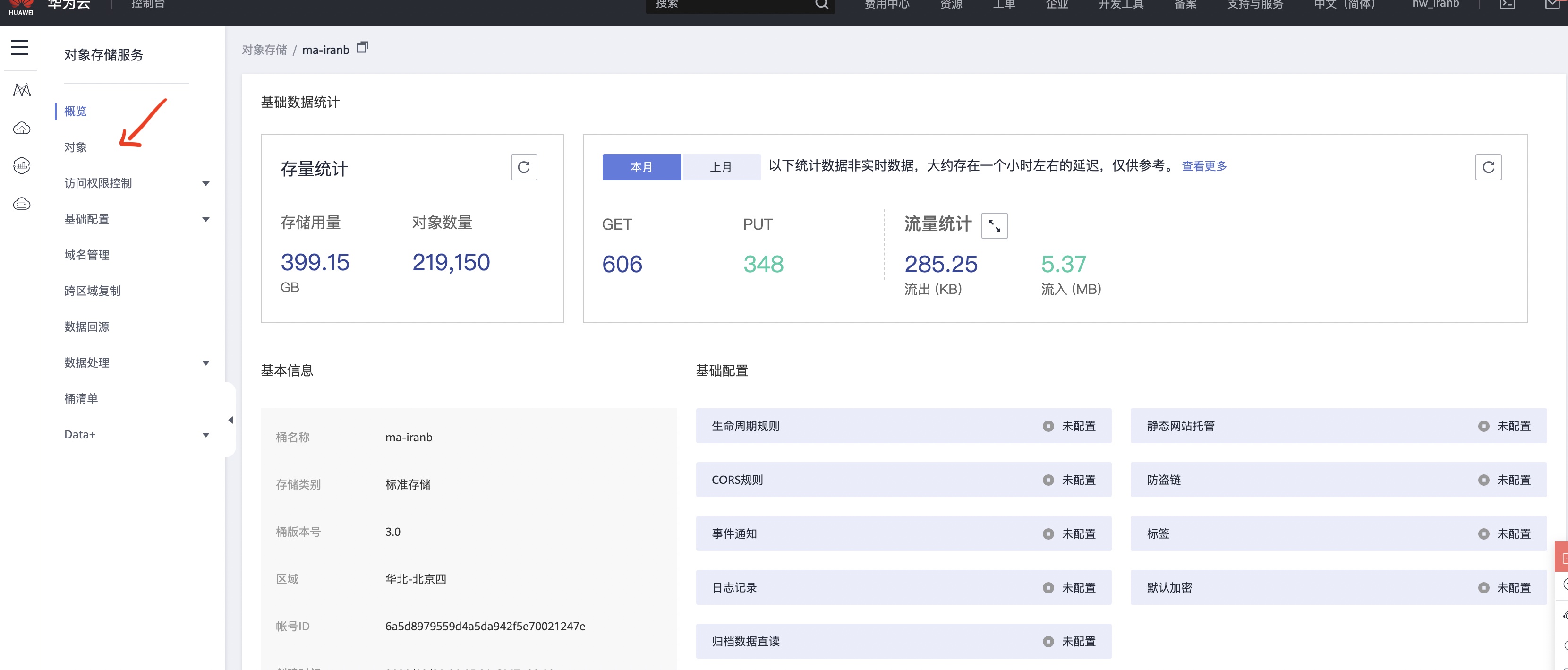Screen dimensions: 1568x670
Task: Click status dot of 静态网站托管
Action: click(1484, 426)
